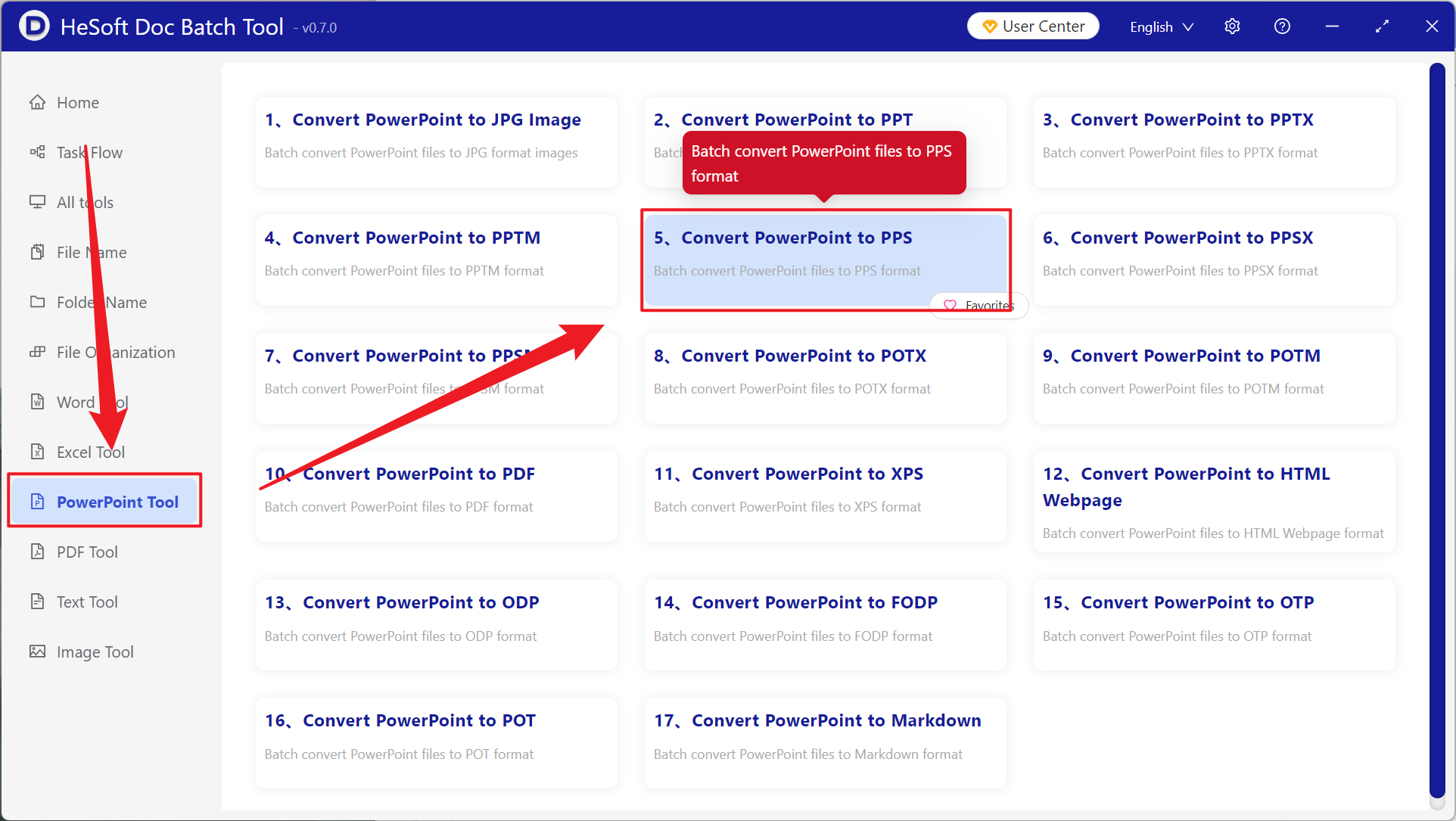Open Convert PowerPoint to PDF card
Image resolution: width=1456 pixels, height=821 pixels.
click(437, 496)
